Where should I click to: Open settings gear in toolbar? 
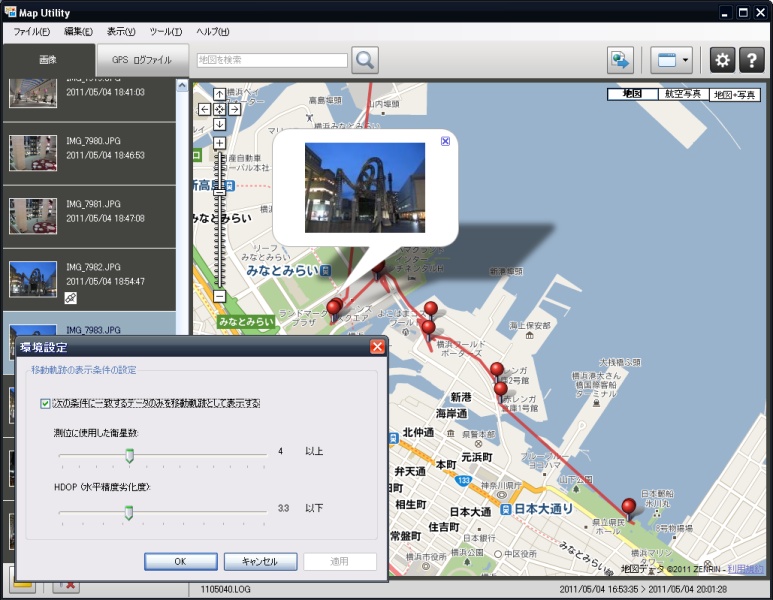722,60
